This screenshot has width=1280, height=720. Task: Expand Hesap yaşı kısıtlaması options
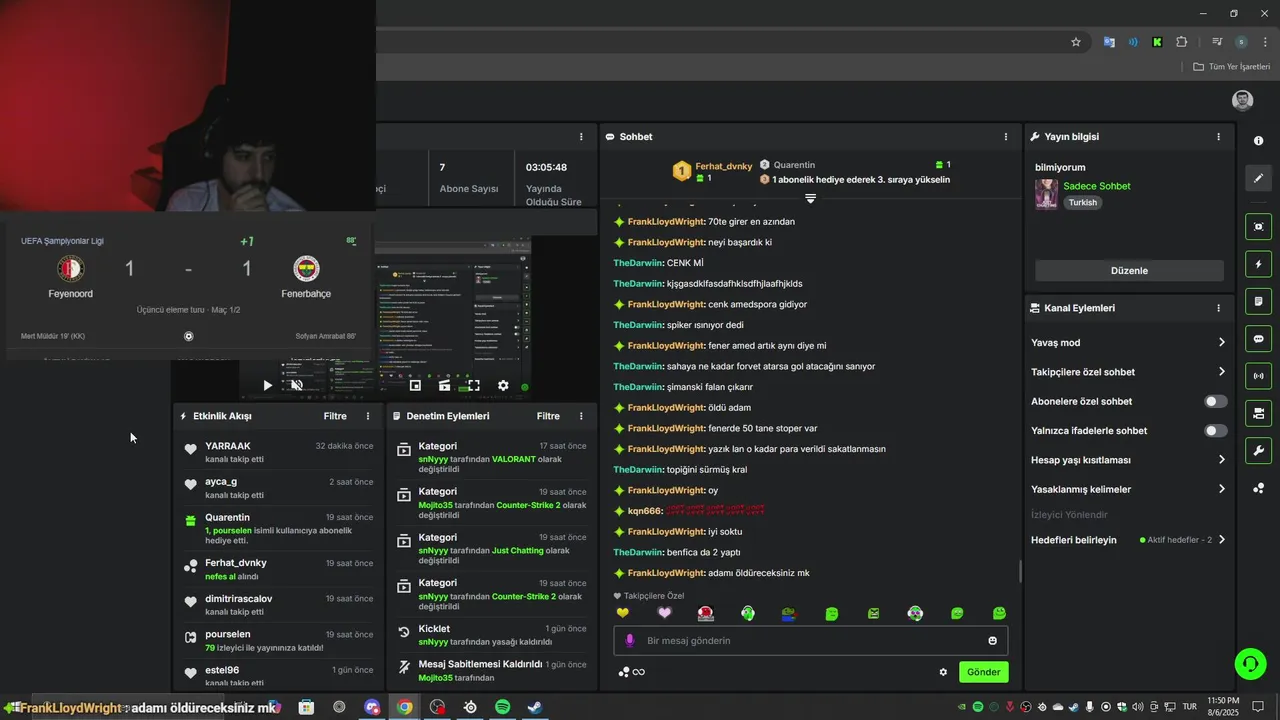click(1128, 460)
